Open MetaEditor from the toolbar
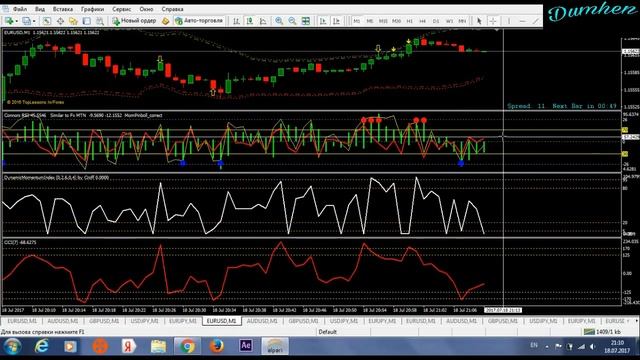640x360 pixels. (x=165, y=21)
